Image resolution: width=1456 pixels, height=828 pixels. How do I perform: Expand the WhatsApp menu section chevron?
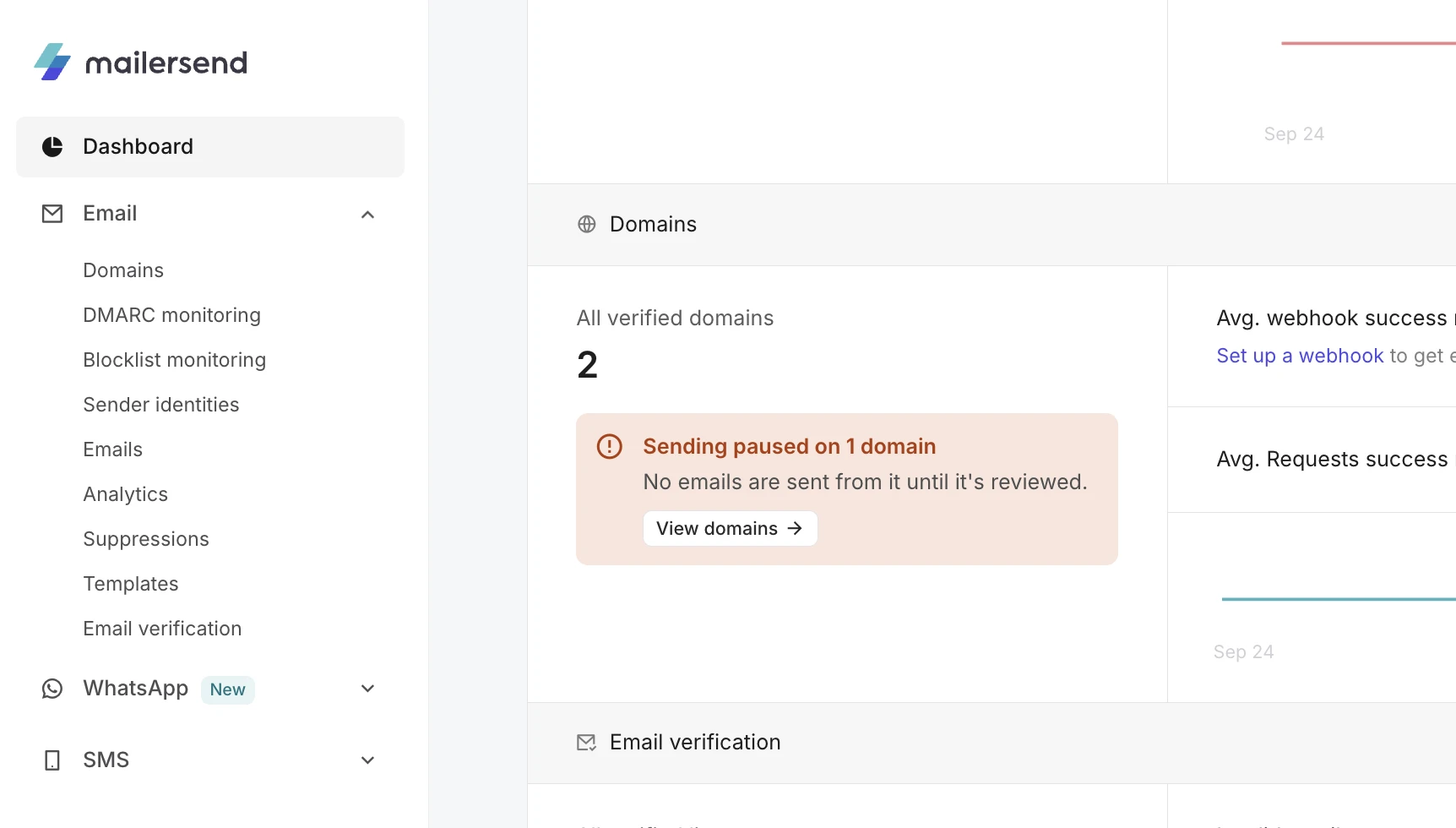click(367, 689)
